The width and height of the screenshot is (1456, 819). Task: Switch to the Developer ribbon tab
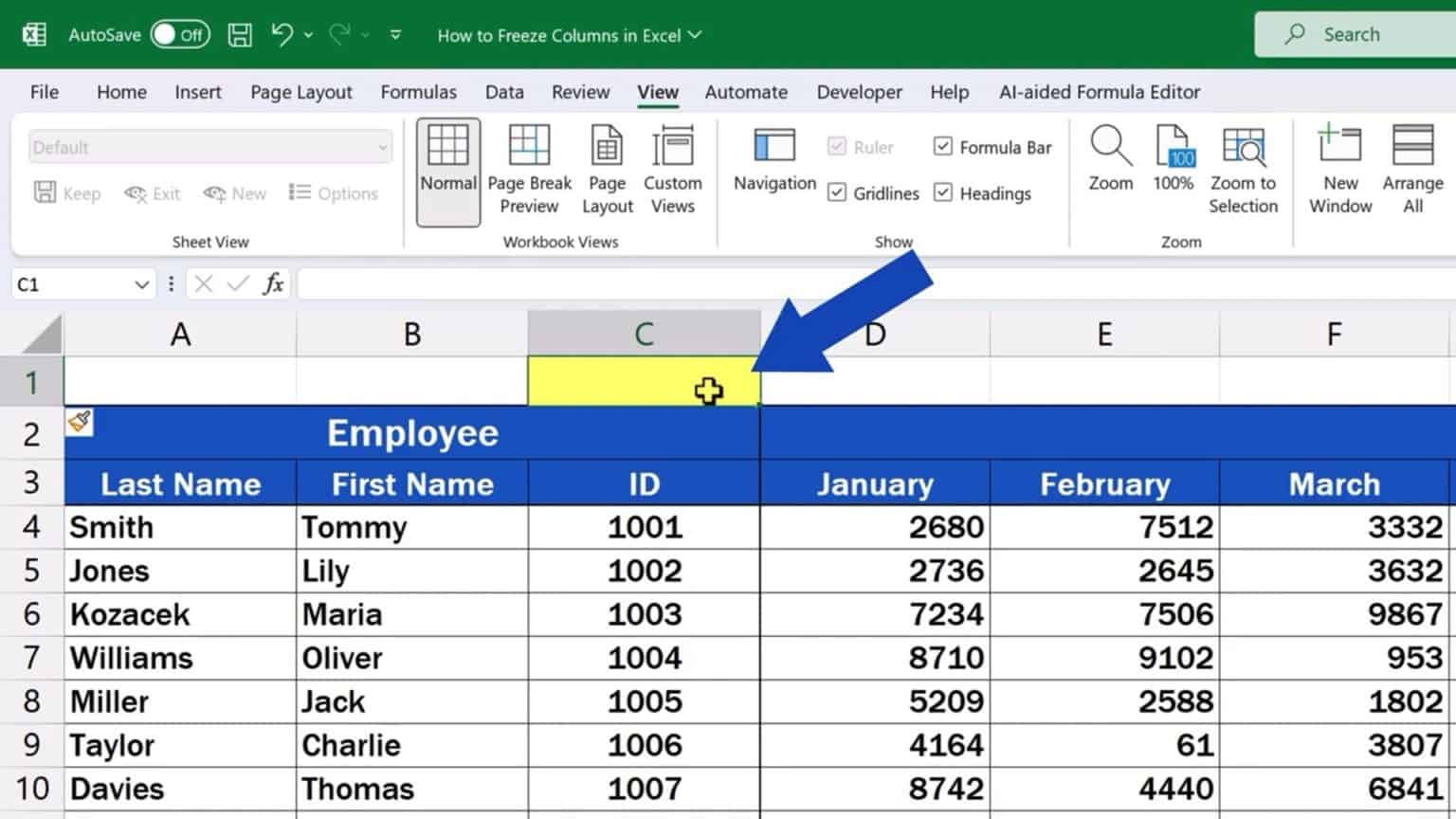859,92
